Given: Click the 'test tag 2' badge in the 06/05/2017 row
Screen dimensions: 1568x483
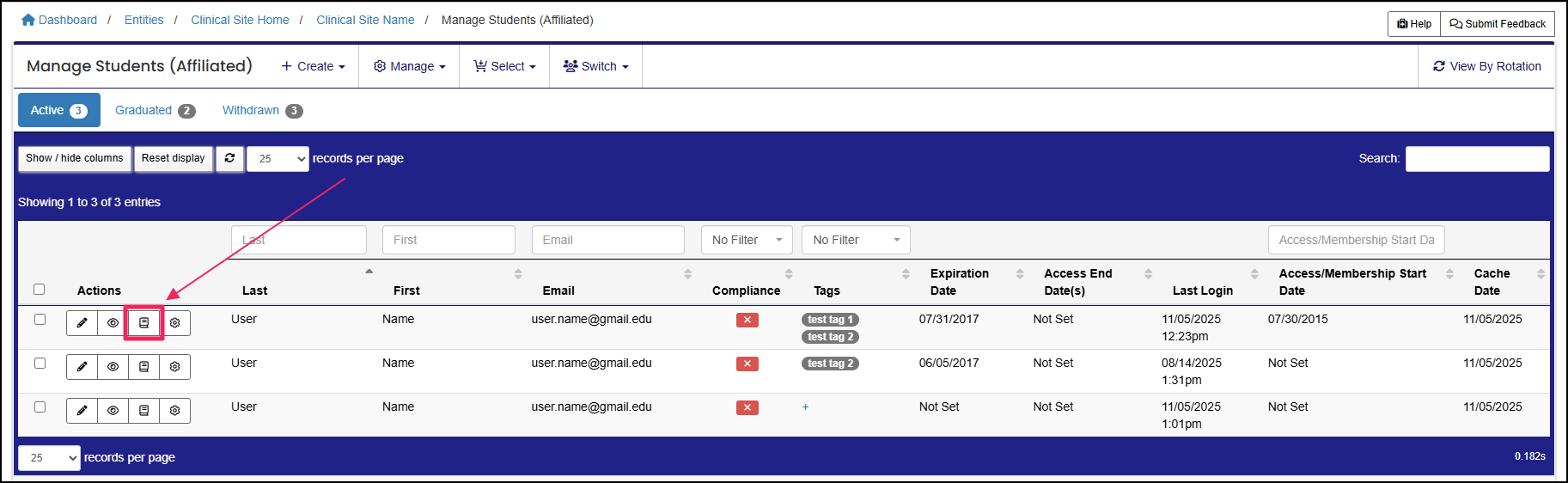Looking at the screenshot, I should pyautogui.click(x=830, y=364).
